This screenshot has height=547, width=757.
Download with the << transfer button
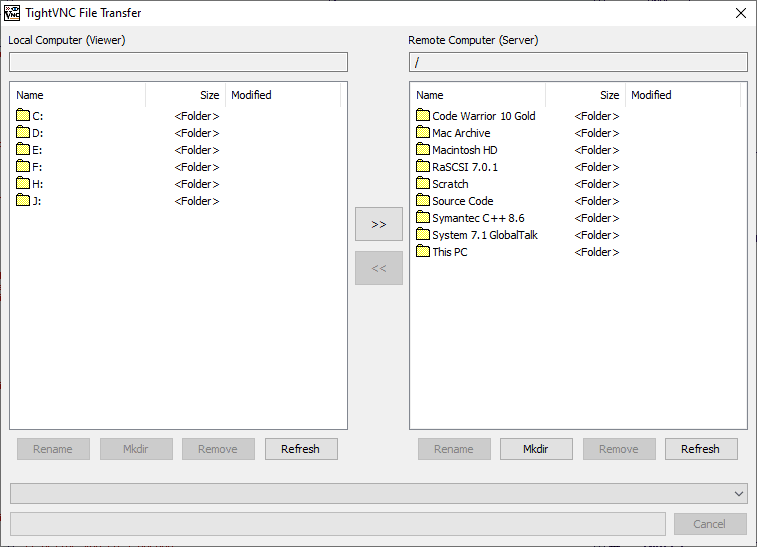(379, 268)
